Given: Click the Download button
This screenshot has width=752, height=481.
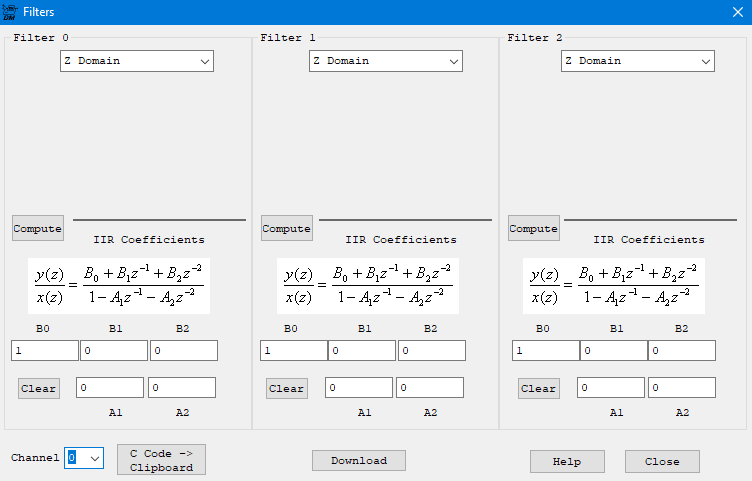Looking at the screenshot, I should click(x=358, y=460).
